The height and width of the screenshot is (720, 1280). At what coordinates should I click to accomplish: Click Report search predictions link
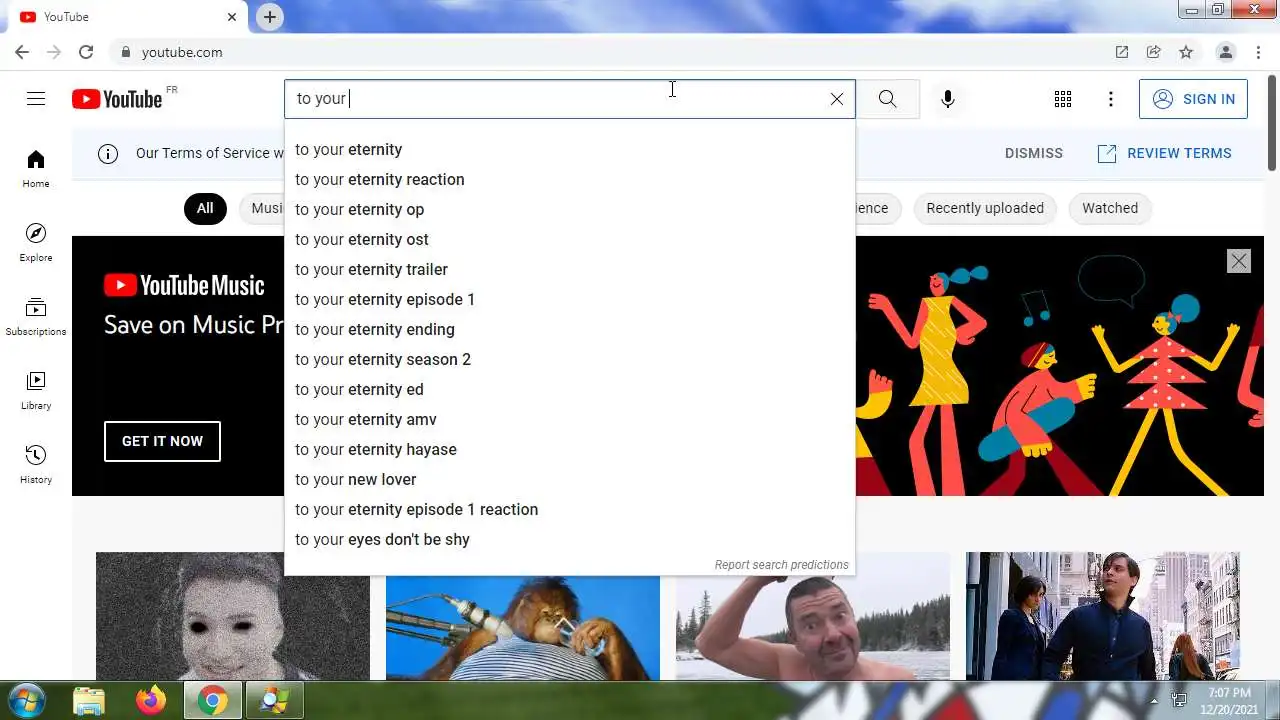[x=781, y=565]
